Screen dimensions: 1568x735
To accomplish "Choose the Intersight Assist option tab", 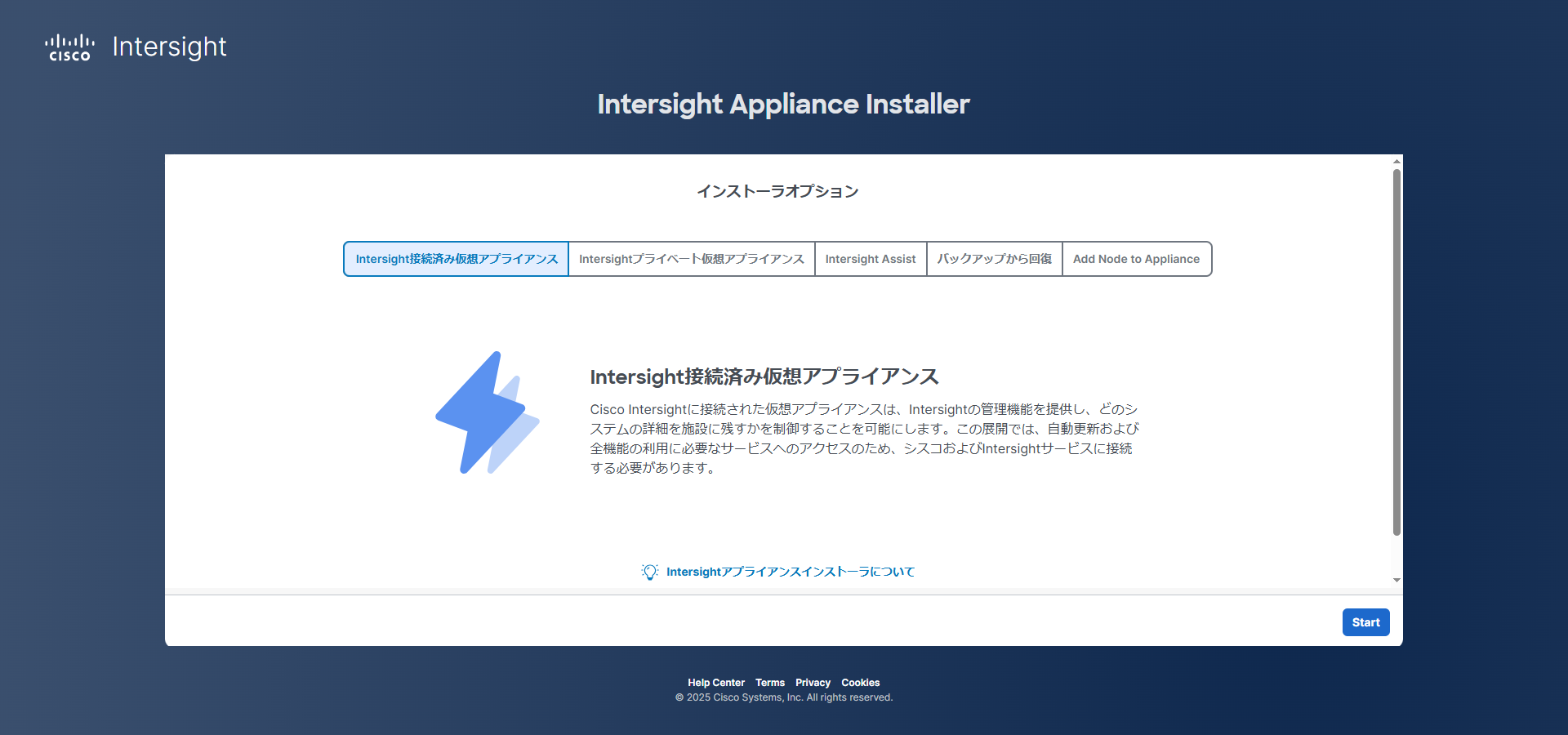I will pos(871,259).
